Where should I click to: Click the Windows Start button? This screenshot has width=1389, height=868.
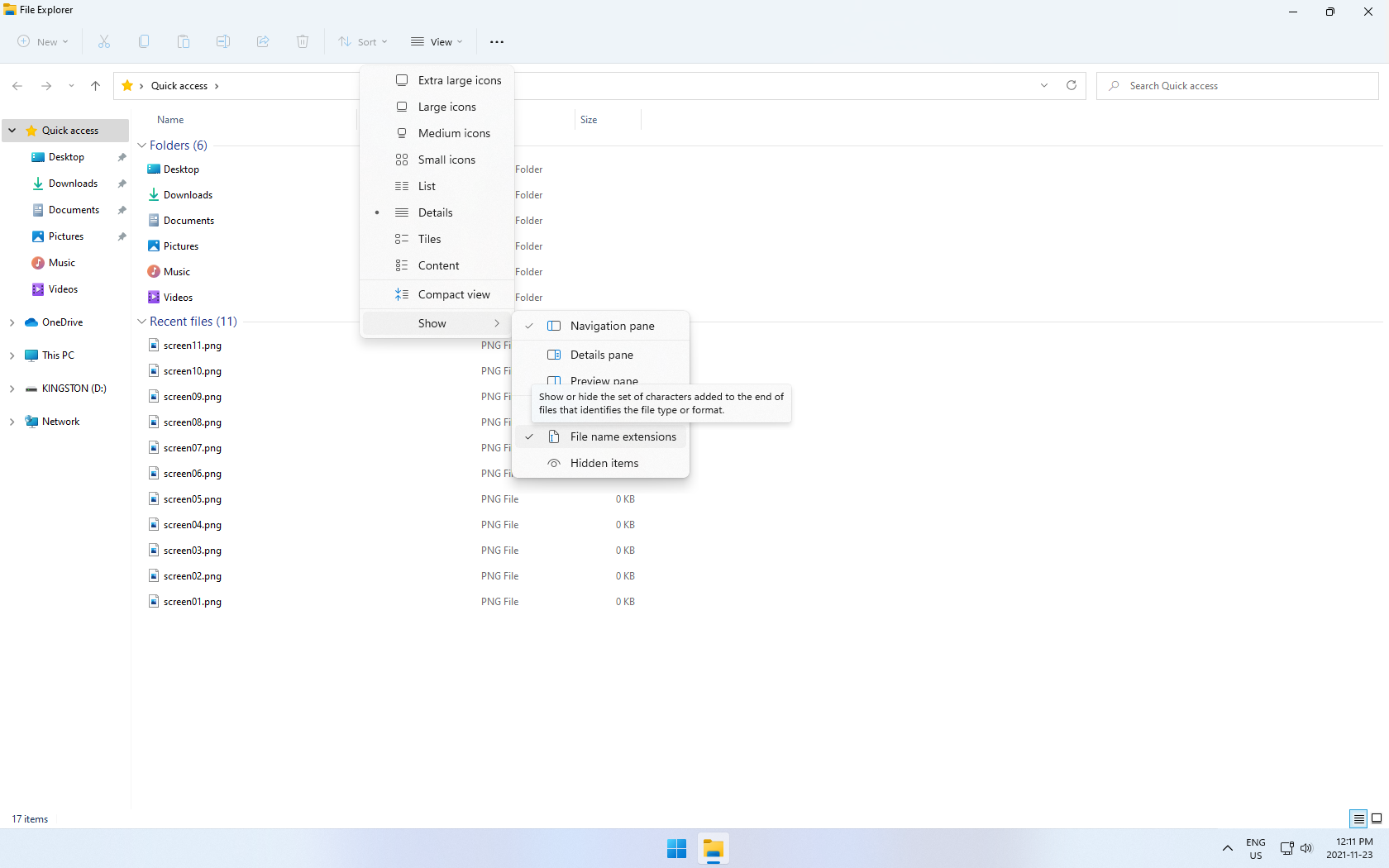(x=676, y=849)
